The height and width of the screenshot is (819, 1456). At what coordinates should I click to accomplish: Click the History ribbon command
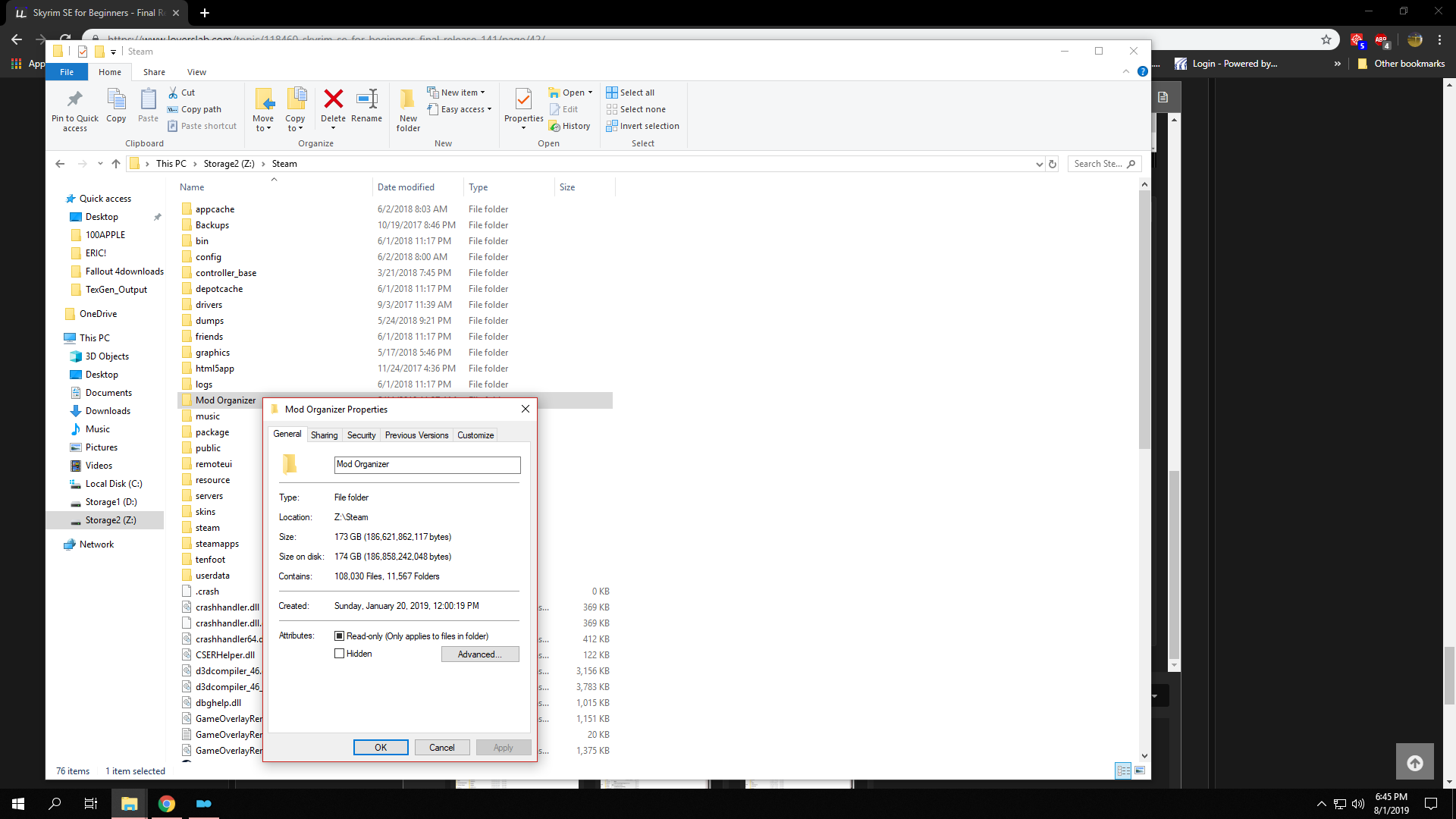click(x=570, y=126)
